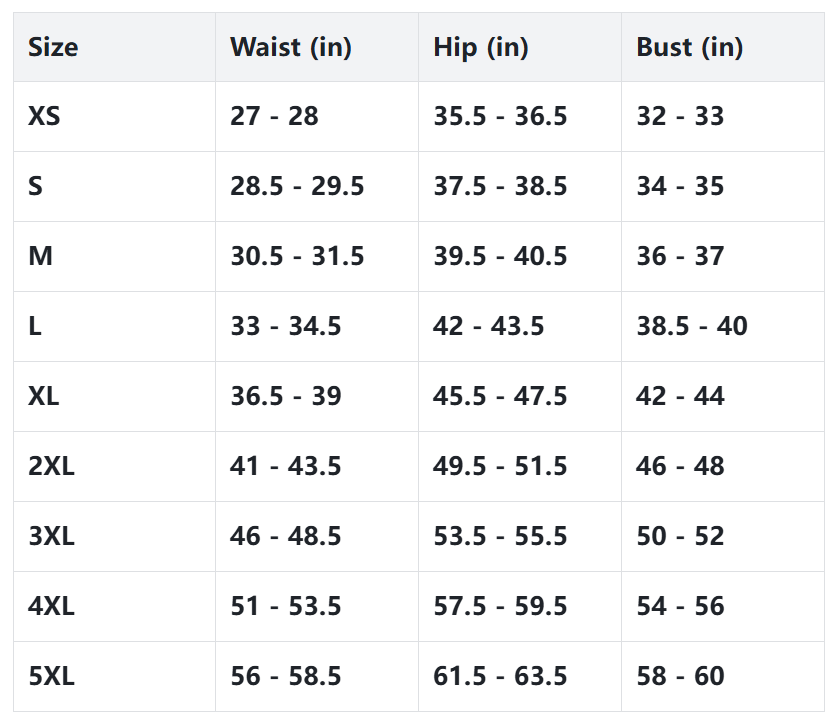Image resolution: width=838 pixels, height=725 pixels.
Task: Select the 5XL size row label
Action: 51,677
